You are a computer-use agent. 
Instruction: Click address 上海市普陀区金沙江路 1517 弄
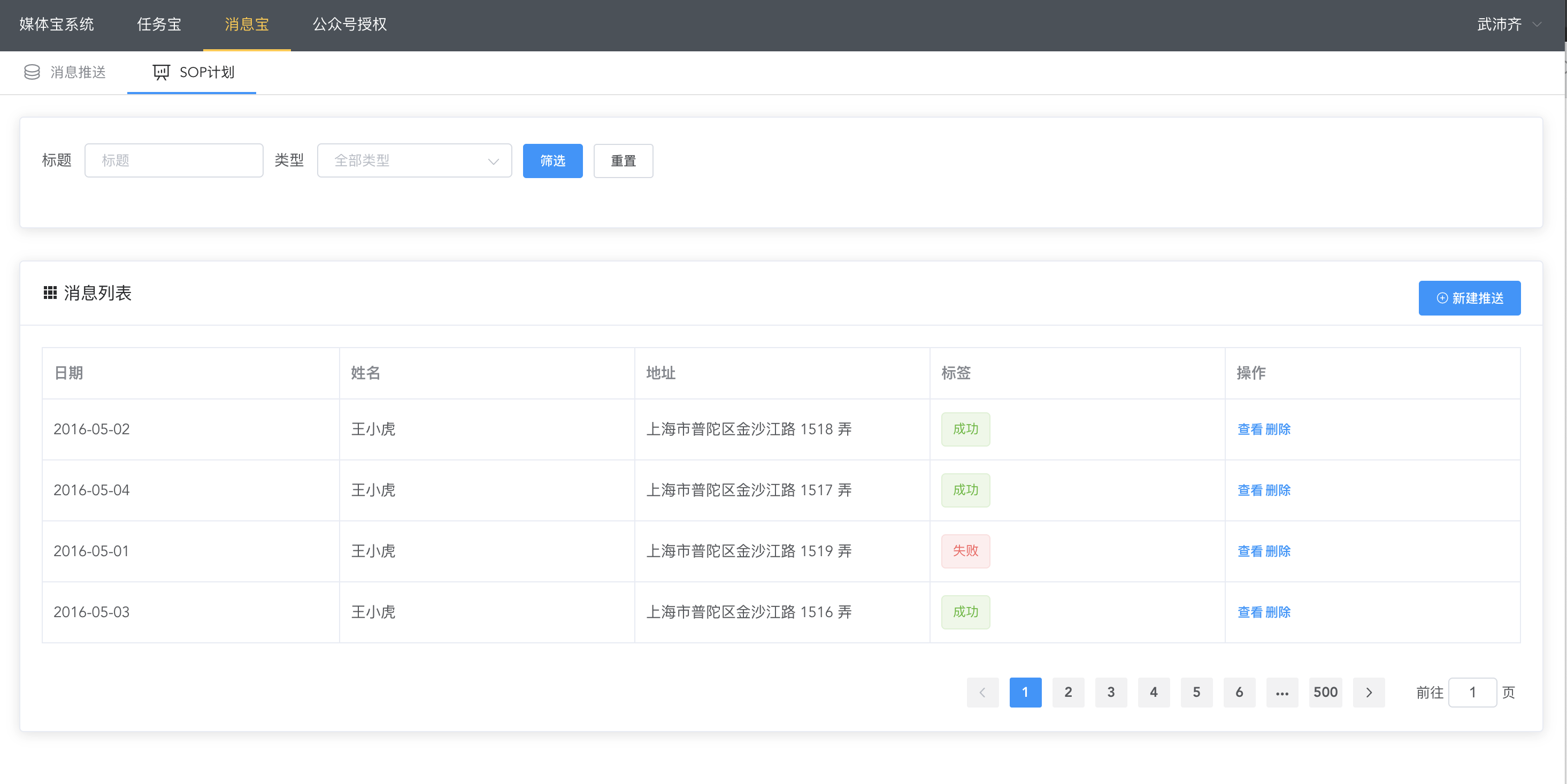(749, 490)
